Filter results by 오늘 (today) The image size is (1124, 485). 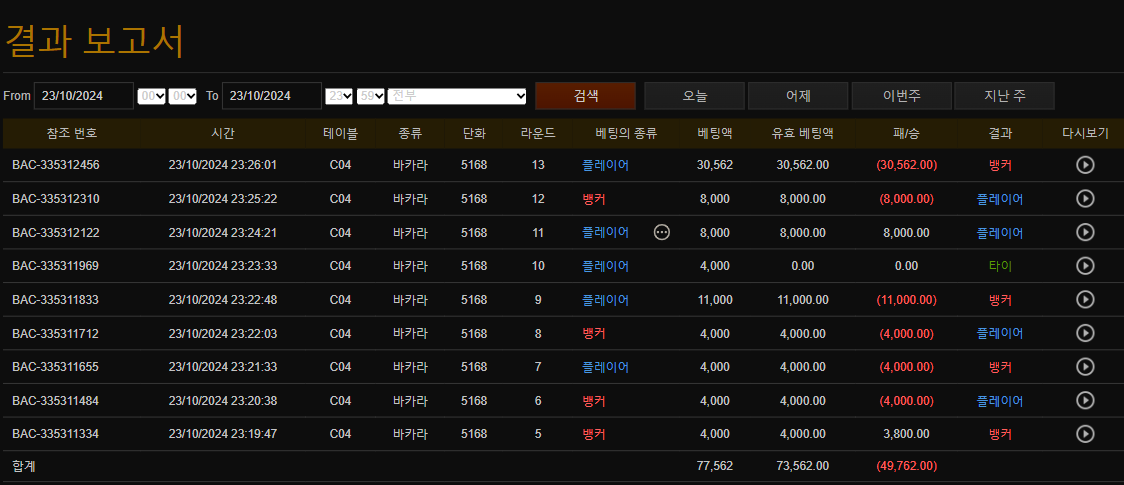[694, 96]
